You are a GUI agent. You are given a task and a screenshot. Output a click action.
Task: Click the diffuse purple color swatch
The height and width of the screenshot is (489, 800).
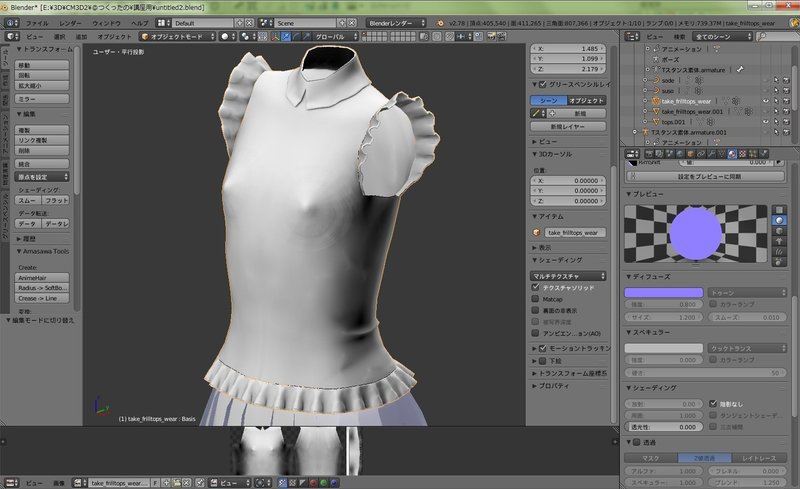point(664,292)
